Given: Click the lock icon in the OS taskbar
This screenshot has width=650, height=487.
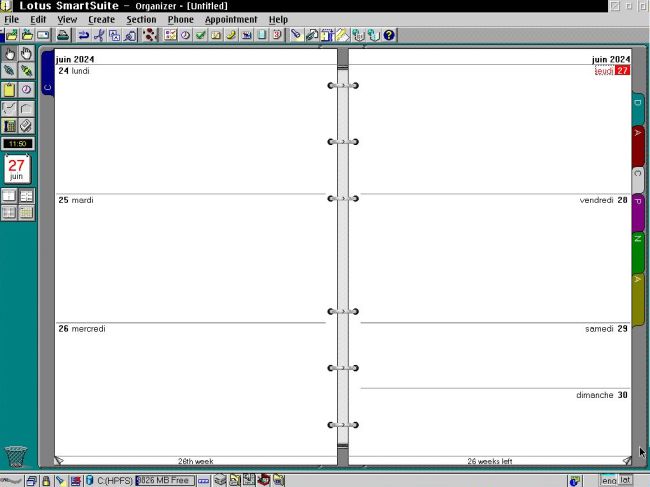Looking at the screenshot, I should pos(46,480).
